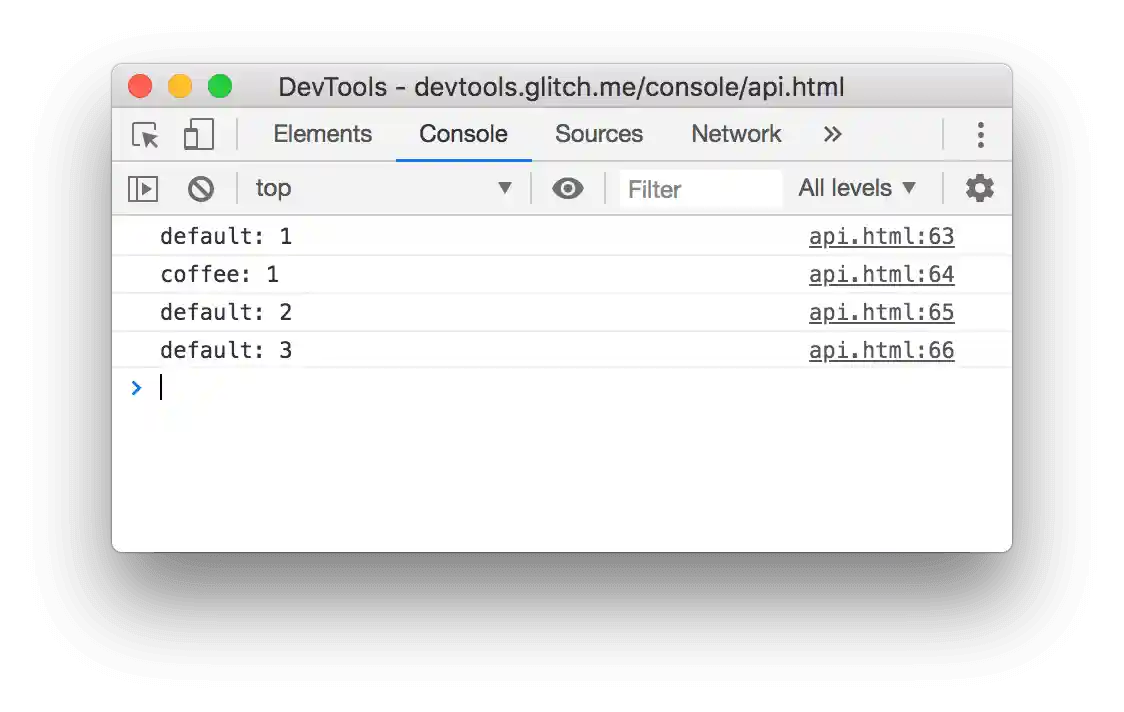Open api.html line 66 source link
The height and width of the screenshot is (712, 1124).
point(881,350)
